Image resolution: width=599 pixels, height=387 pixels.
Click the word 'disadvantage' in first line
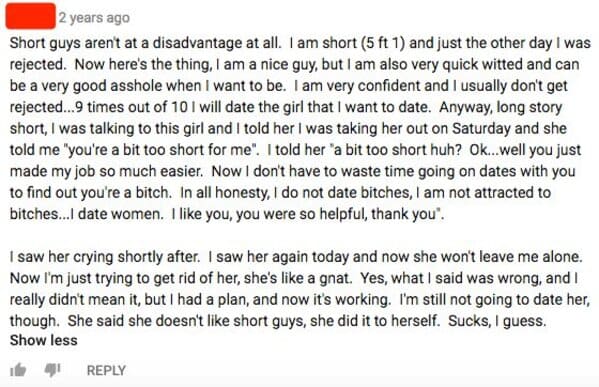coord(197,43)
